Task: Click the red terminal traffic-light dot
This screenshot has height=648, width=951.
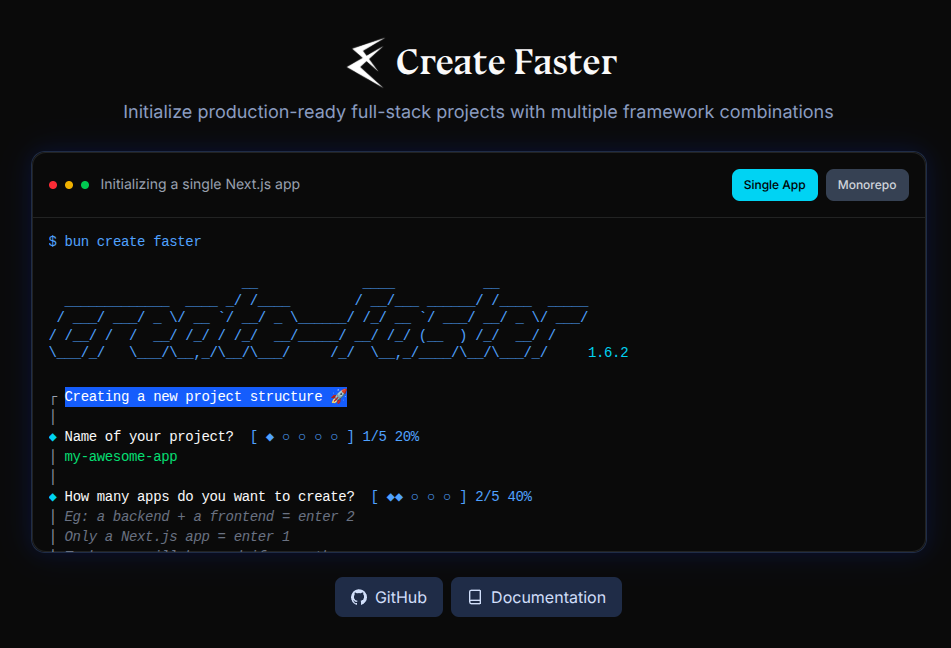Action: [52, 184]
